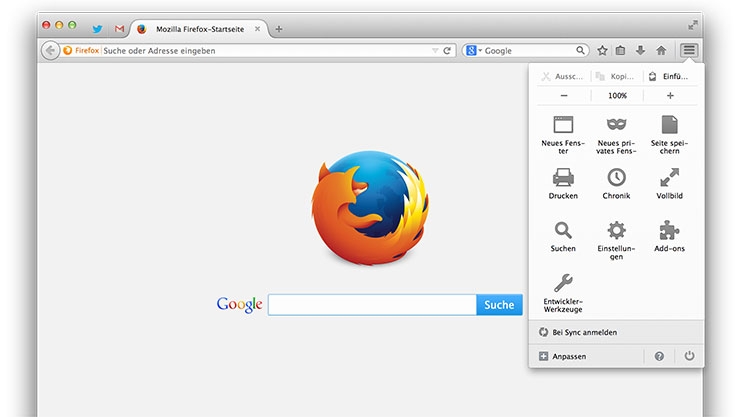
Task: Click Kopieren (copy) in menu
Action: pos(616,76)
